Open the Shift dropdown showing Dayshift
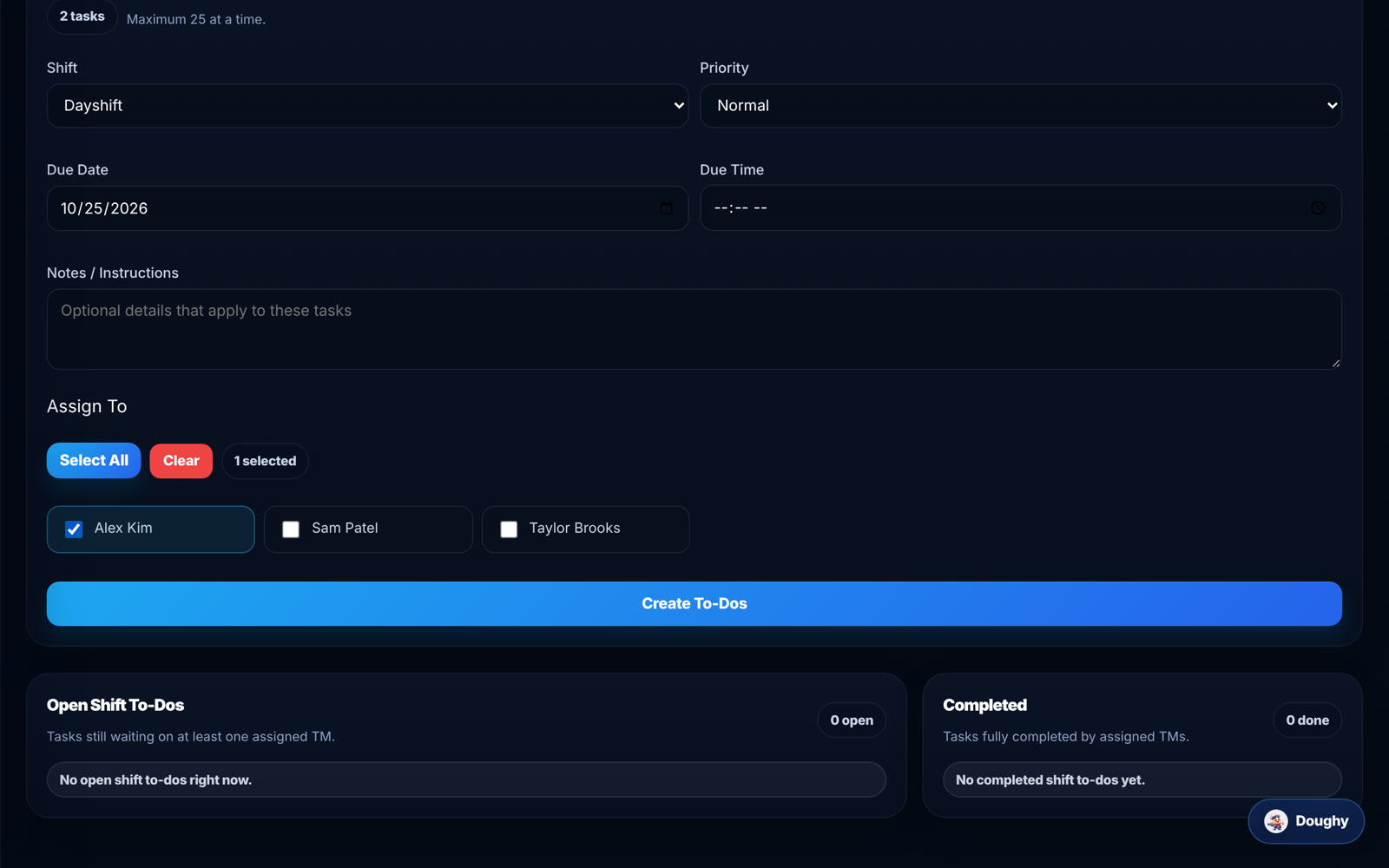This screenshot has height=868, width=1389. [x=367, y=106]
